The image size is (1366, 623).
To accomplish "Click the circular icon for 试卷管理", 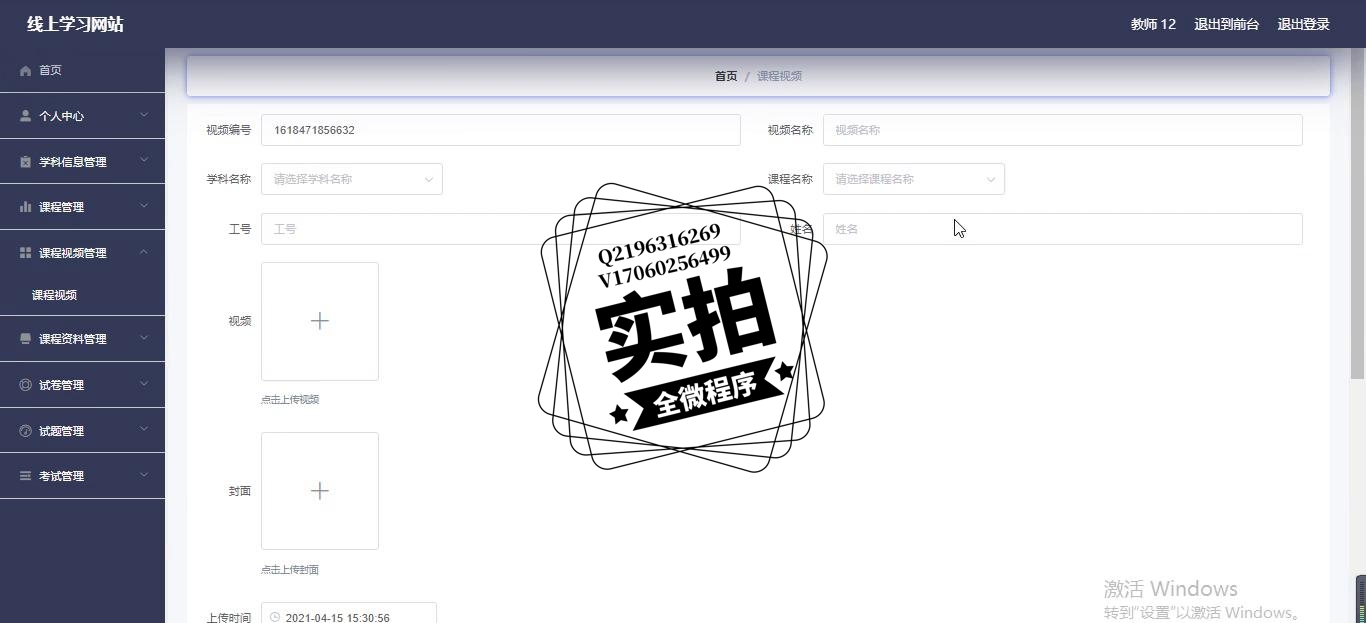I will tap(26, 385).
